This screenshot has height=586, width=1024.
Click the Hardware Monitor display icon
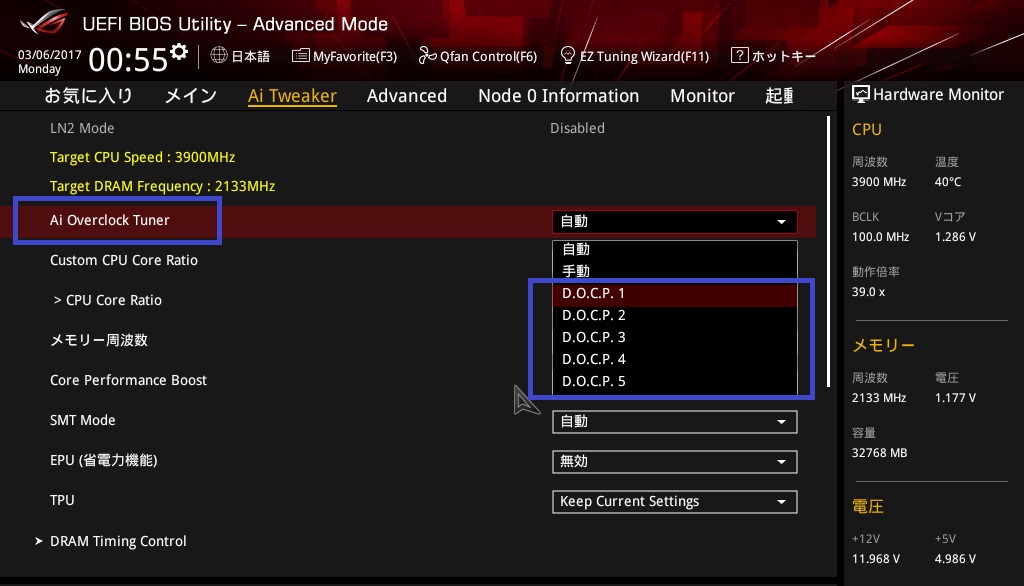click(x=861, y=94)
